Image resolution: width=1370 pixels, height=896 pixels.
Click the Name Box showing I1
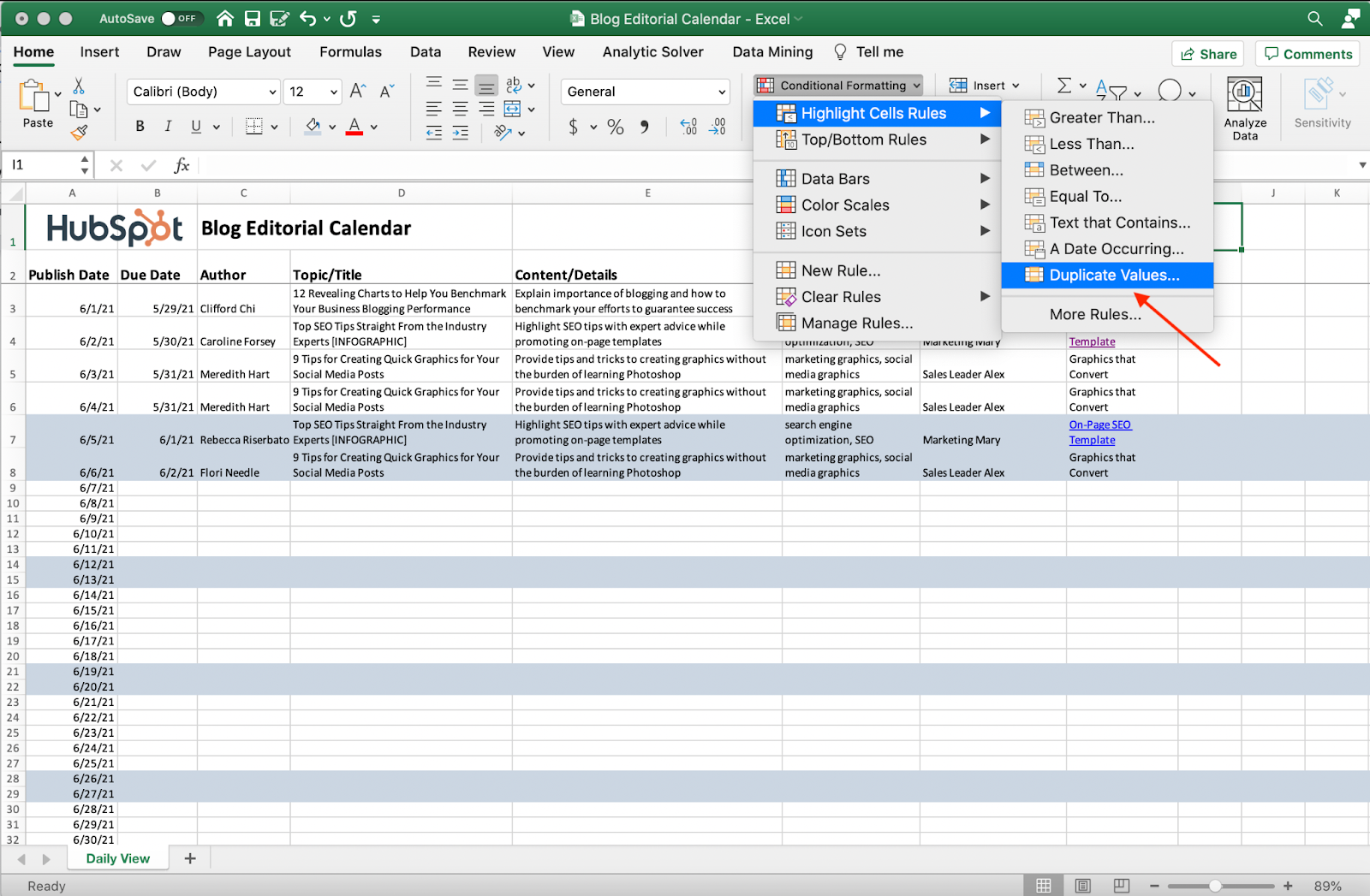[43, 165]
